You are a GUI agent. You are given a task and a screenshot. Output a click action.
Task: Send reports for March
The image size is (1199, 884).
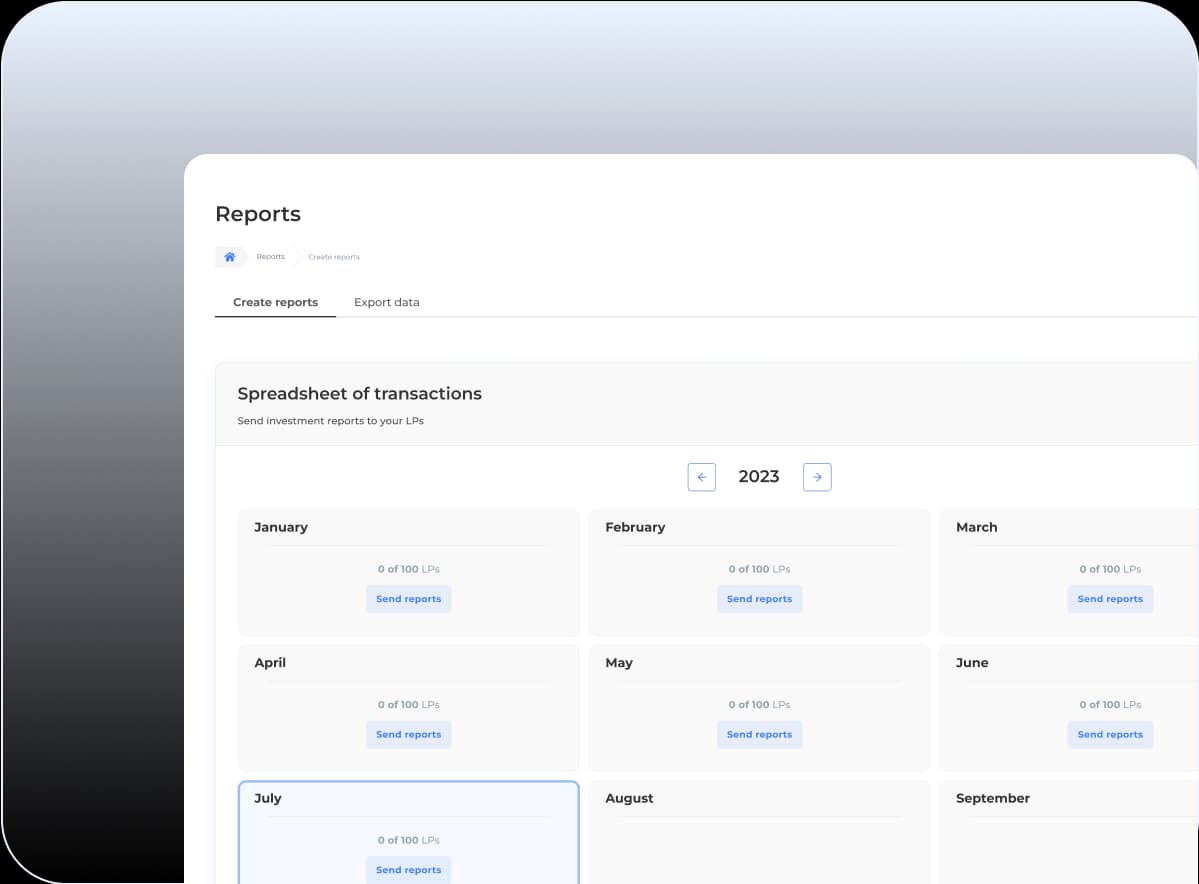[1109, 599]
